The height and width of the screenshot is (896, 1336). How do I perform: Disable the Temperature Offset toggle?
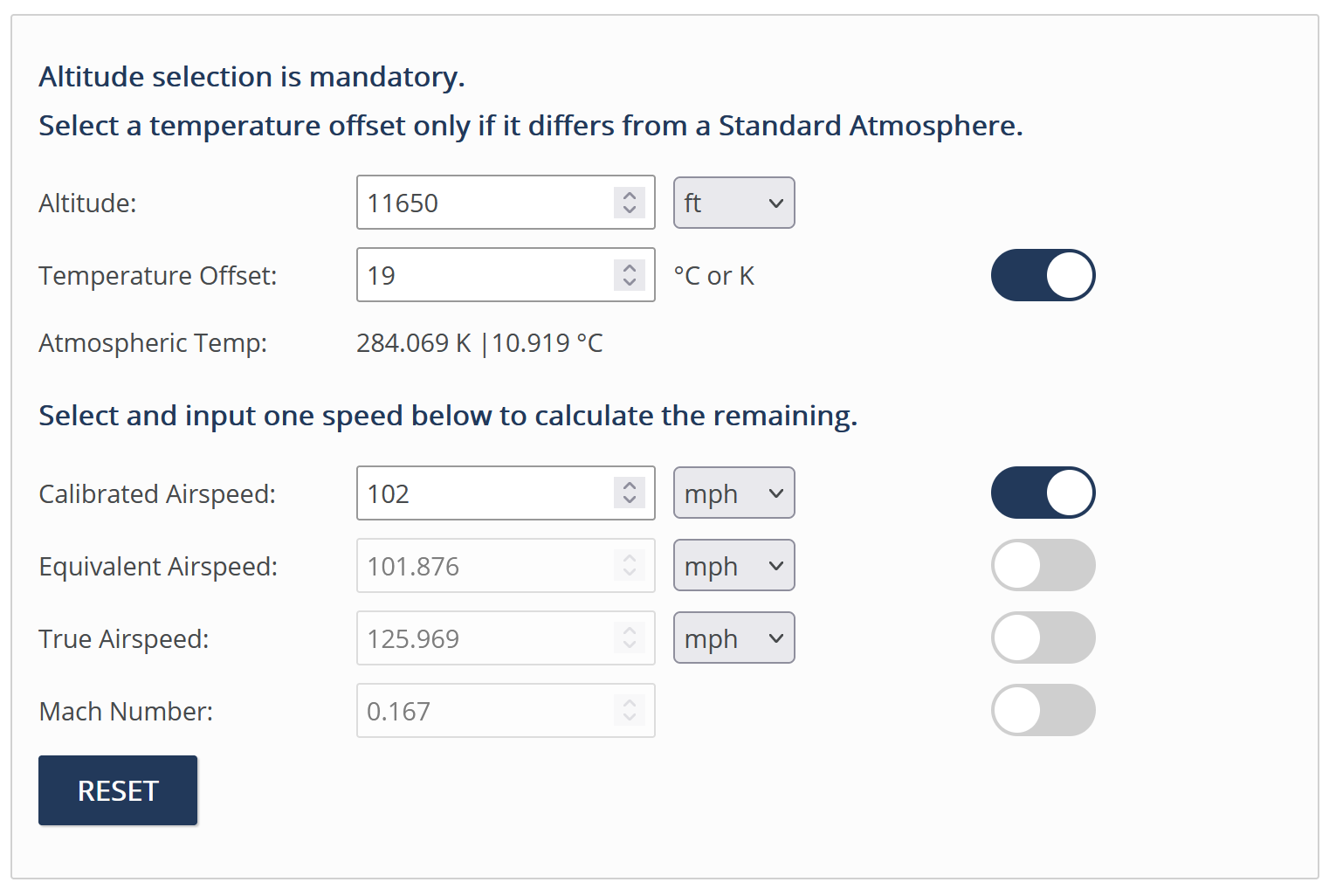(1043, 275)
